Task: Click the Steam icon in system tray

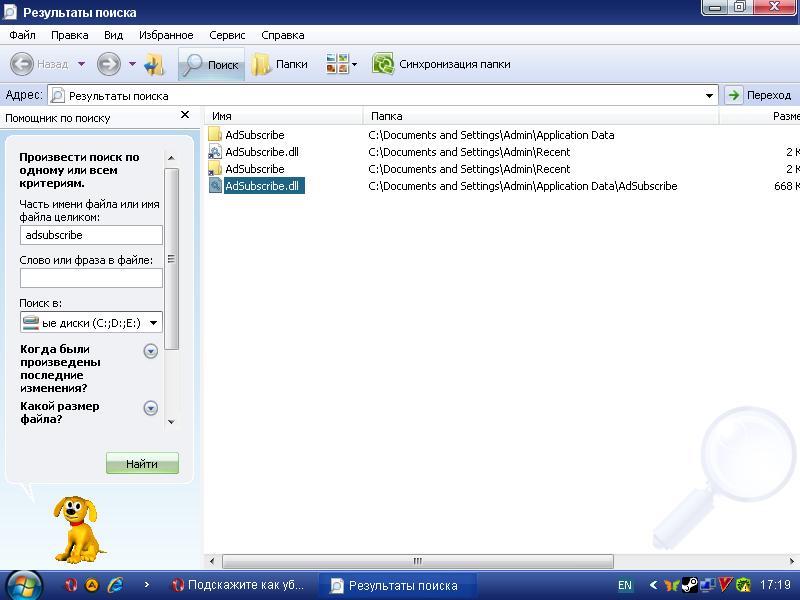Action: pyautogui.click(x=689, y=585)
